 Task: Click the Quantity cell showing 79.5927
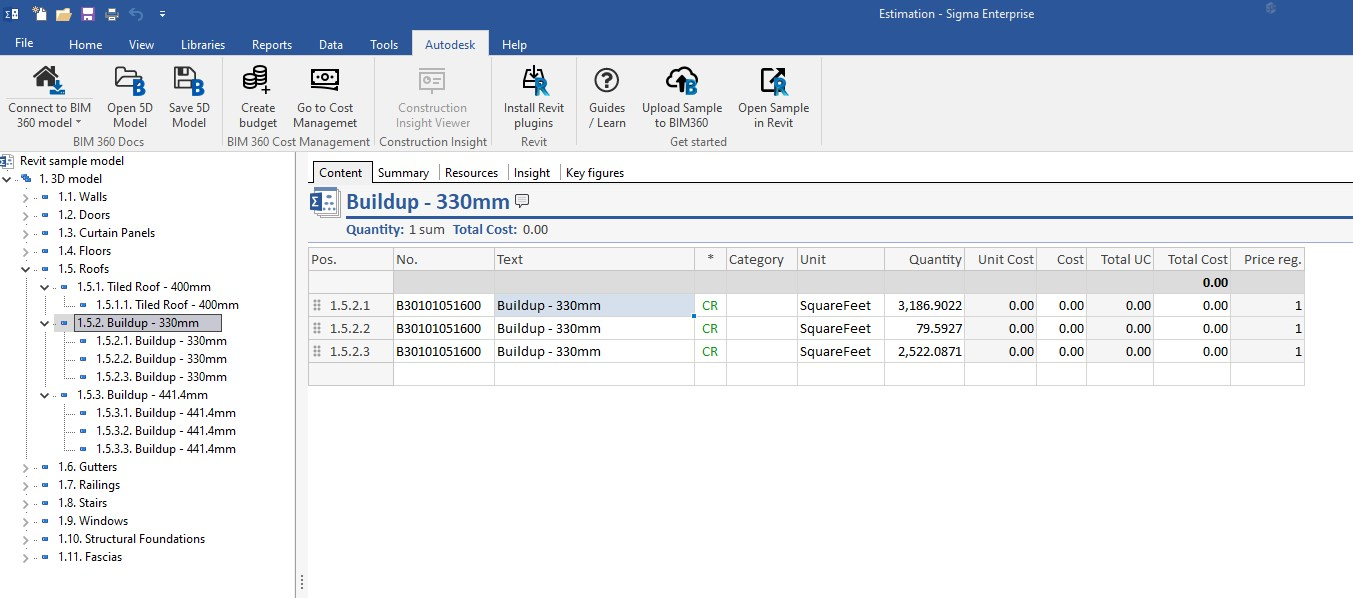(924, 328)
